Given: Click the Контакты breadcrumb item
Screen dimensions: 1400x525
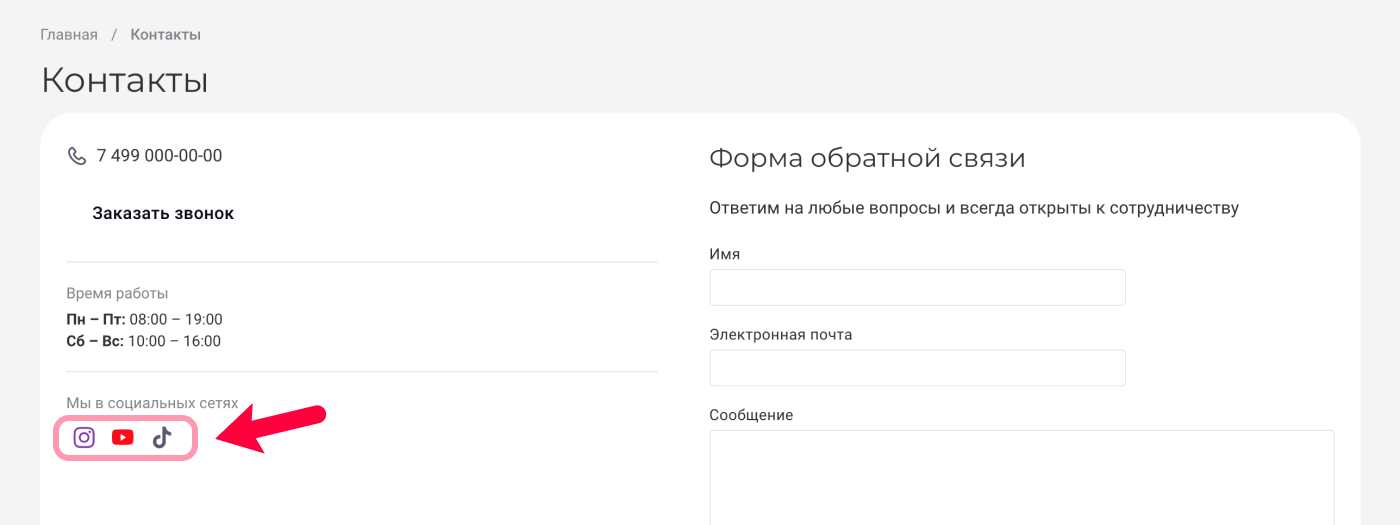Looking at the screenshot, I should tap(165, 35).
